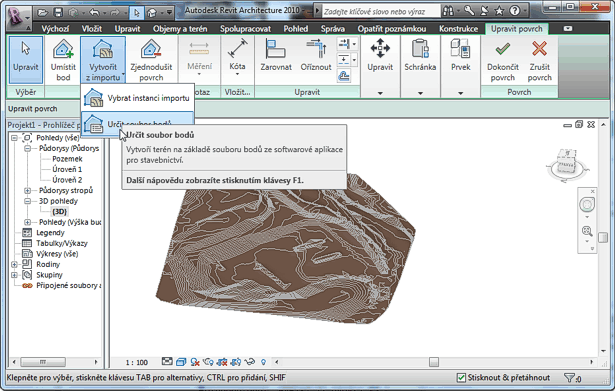Toggle Stisknout & přetáhnout checkbox
The height and width of the screenshot is (391, 615).
tap(462, 378)
